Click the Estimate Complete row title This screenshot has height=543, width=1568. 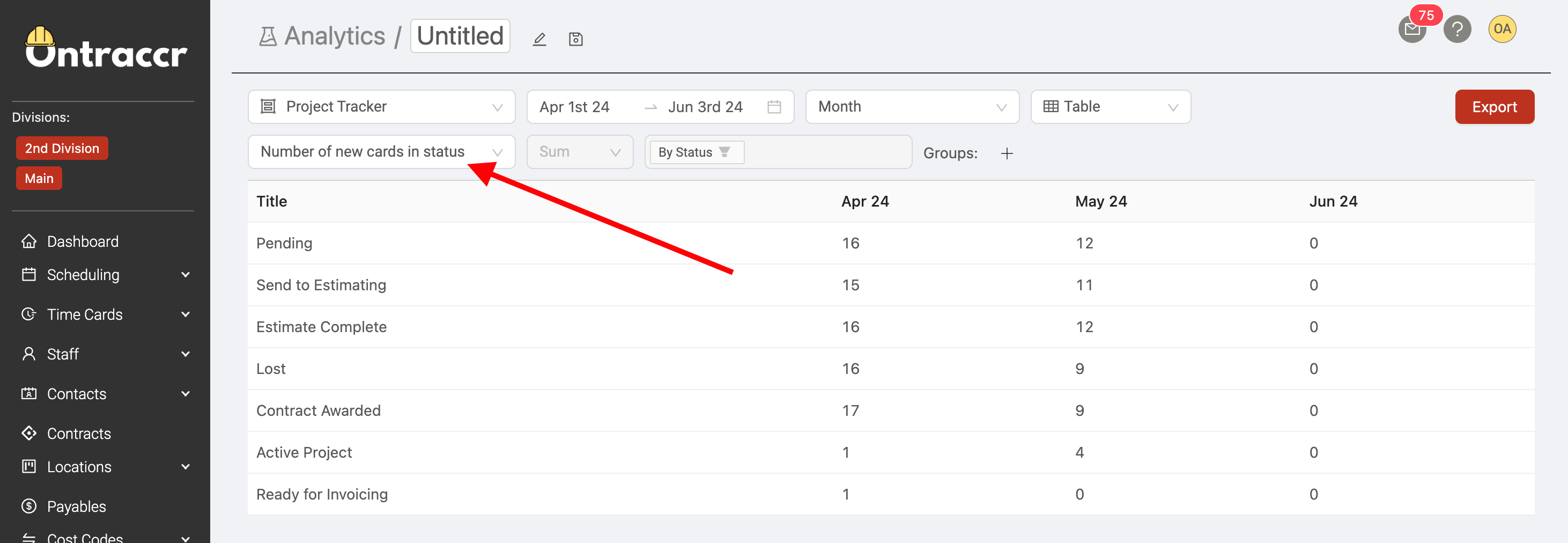click(321, 327)
